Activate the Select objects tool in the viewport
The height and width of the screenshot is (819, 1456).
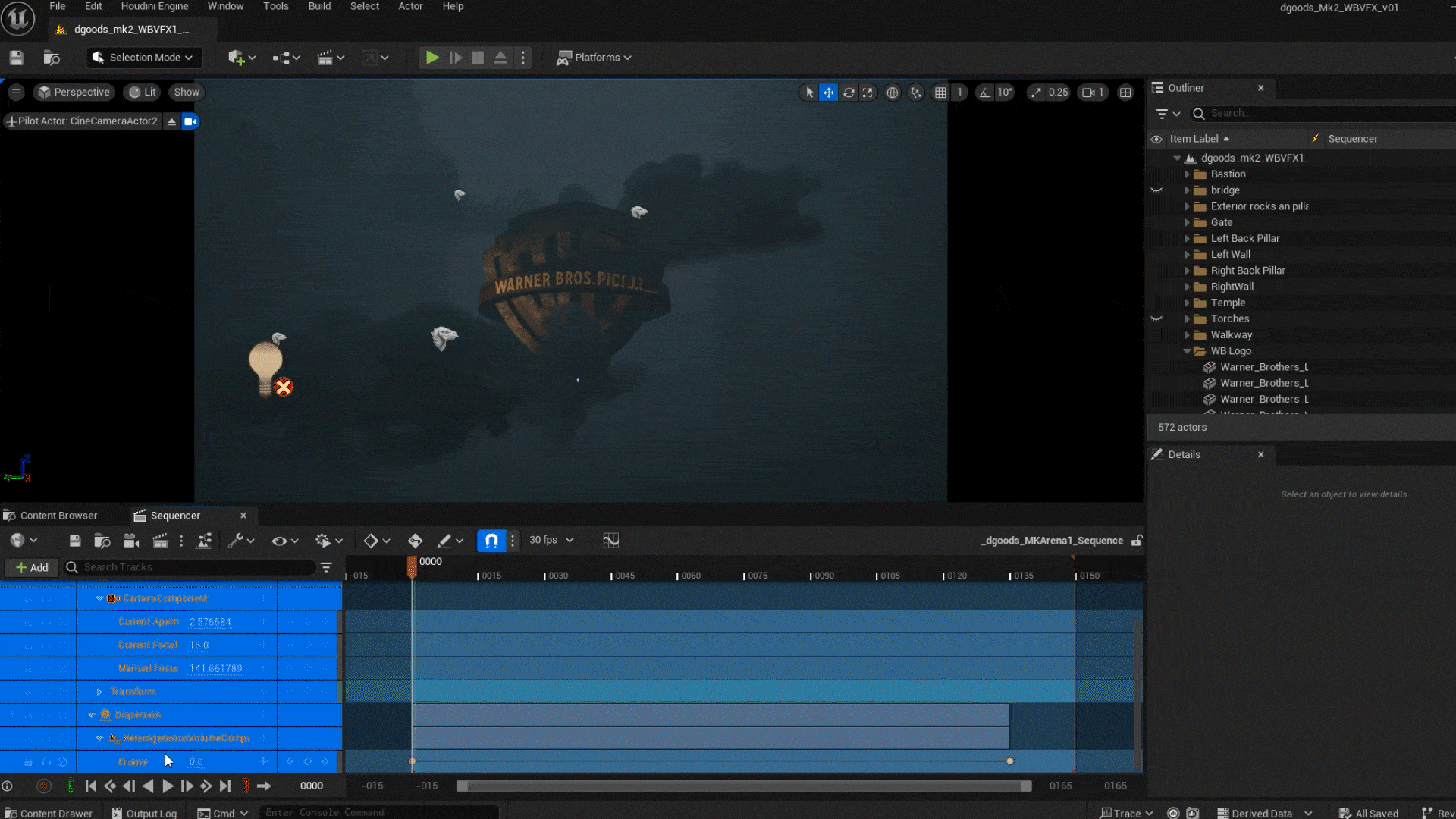[809, 93]
